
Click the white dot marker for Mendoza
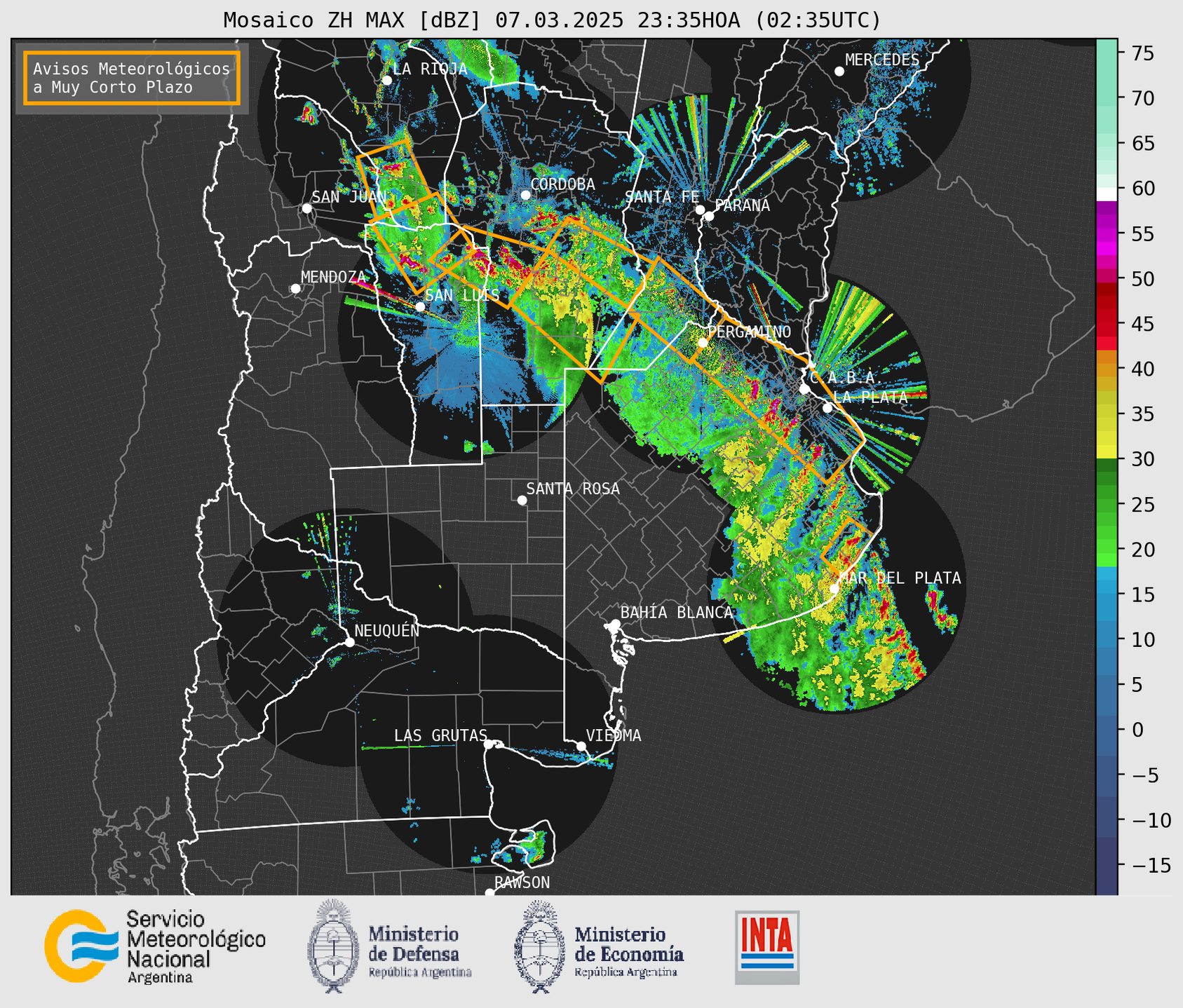point(295,288)
